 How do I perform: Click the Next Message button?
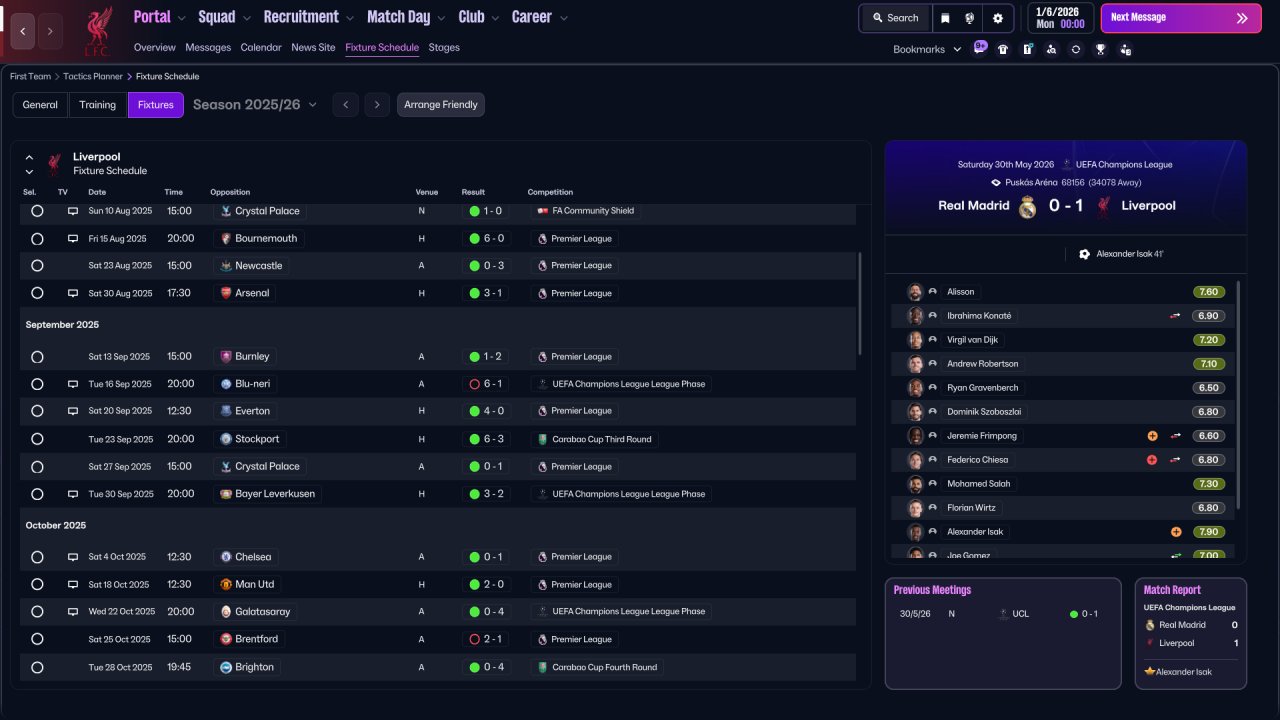point(1181,18)
